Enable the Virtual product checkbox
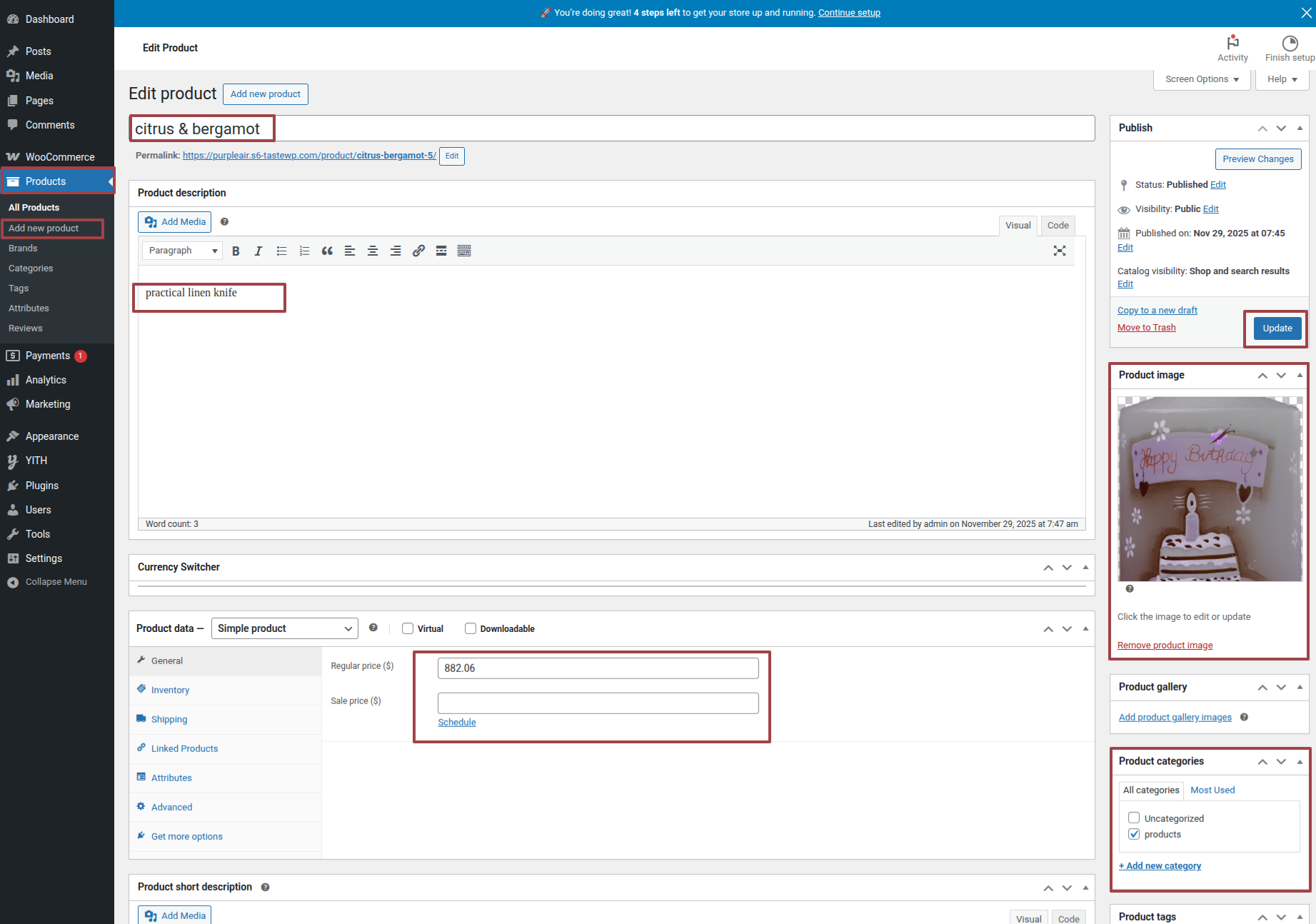The width and height of the screenshot is (1316, 924). [408, 628]
